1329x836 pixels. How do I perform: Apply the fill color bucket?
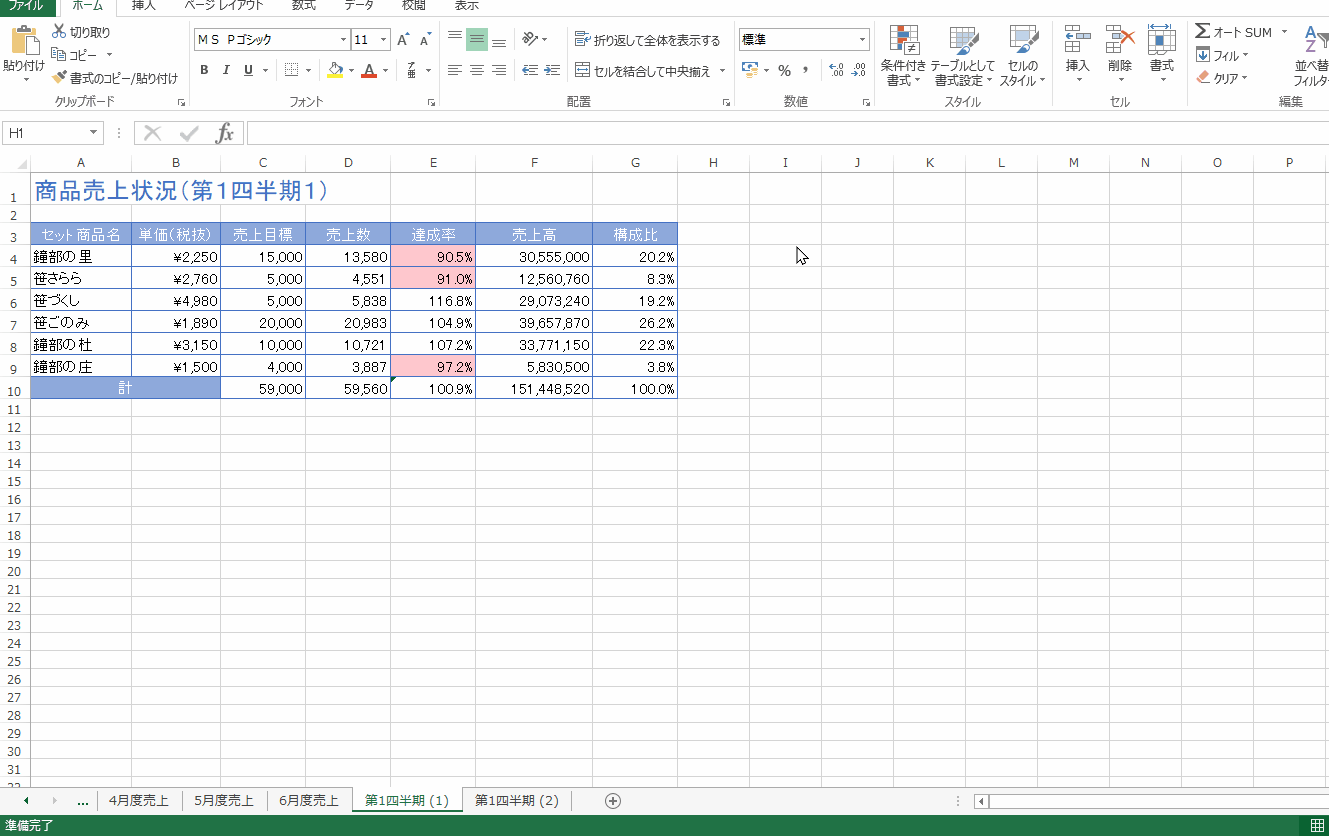(335, 70)
